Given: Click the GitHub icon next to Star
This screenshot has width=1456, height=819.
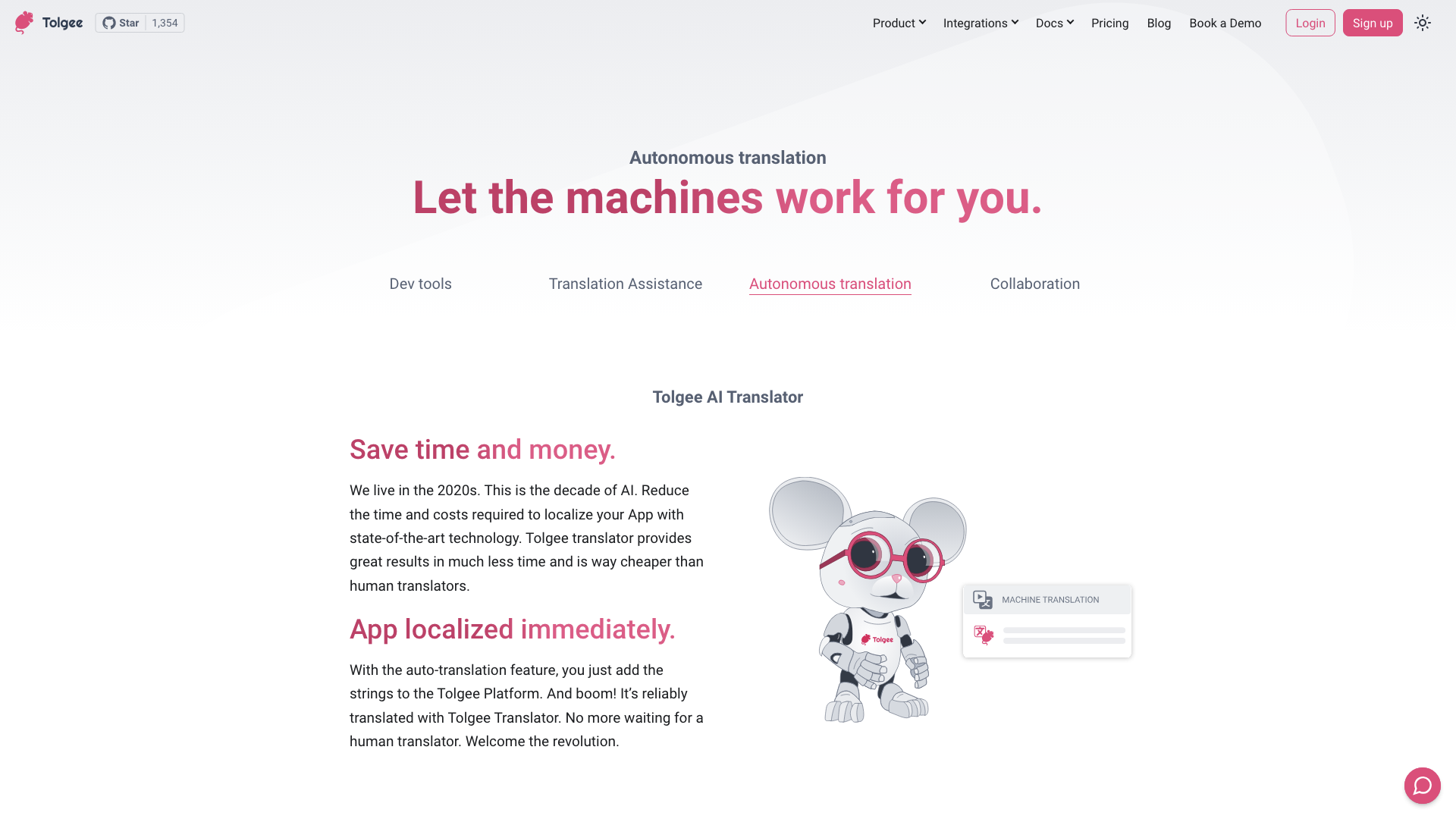Looking at the screenshot, I should [x=109, y=22].
